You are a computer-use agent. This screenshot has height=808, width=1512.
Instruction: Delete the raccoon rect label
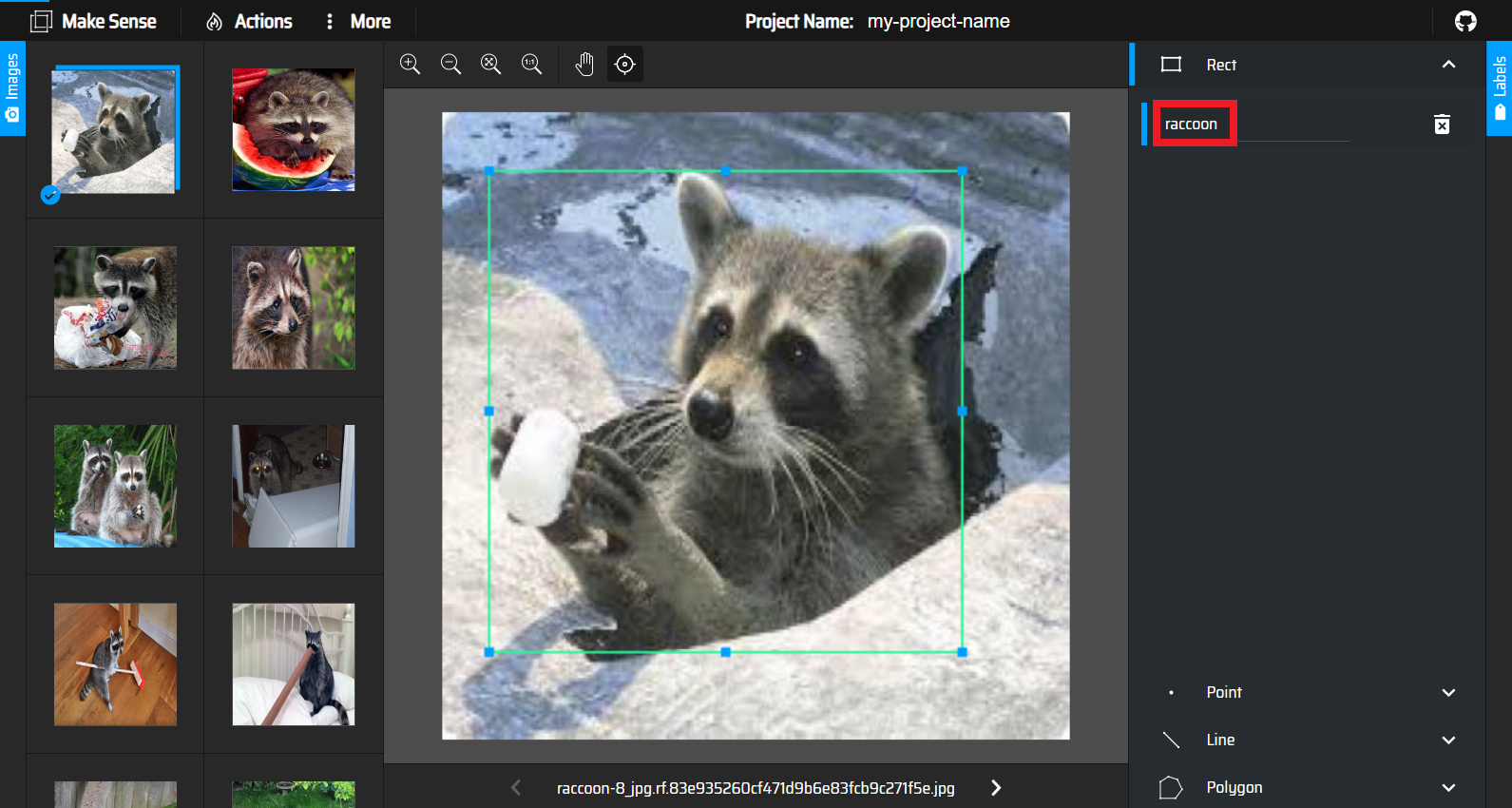point(1442,125)
